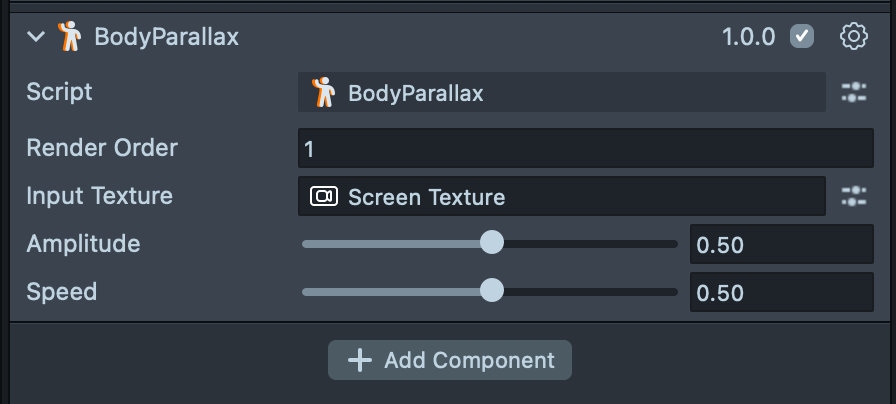This screenshot has width=896, height=404.
Task: Click the BodyParallax component header icon
Action: coord(68,37)
